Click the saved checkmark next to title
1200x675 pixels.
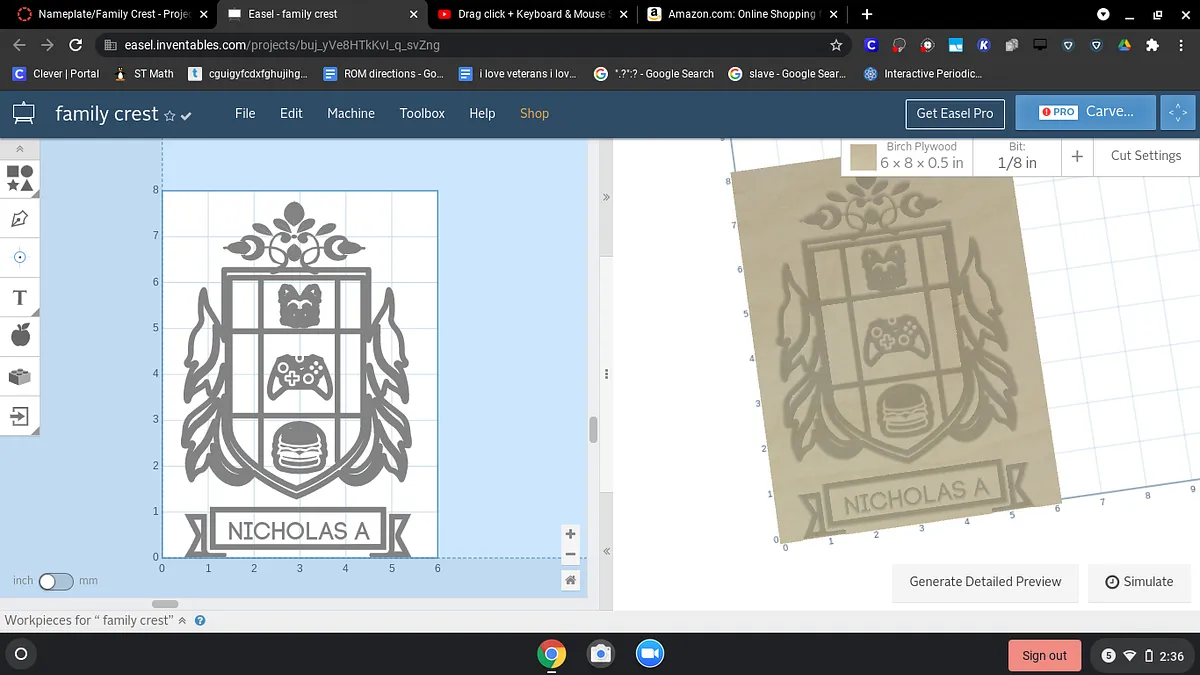click(187, 116)
